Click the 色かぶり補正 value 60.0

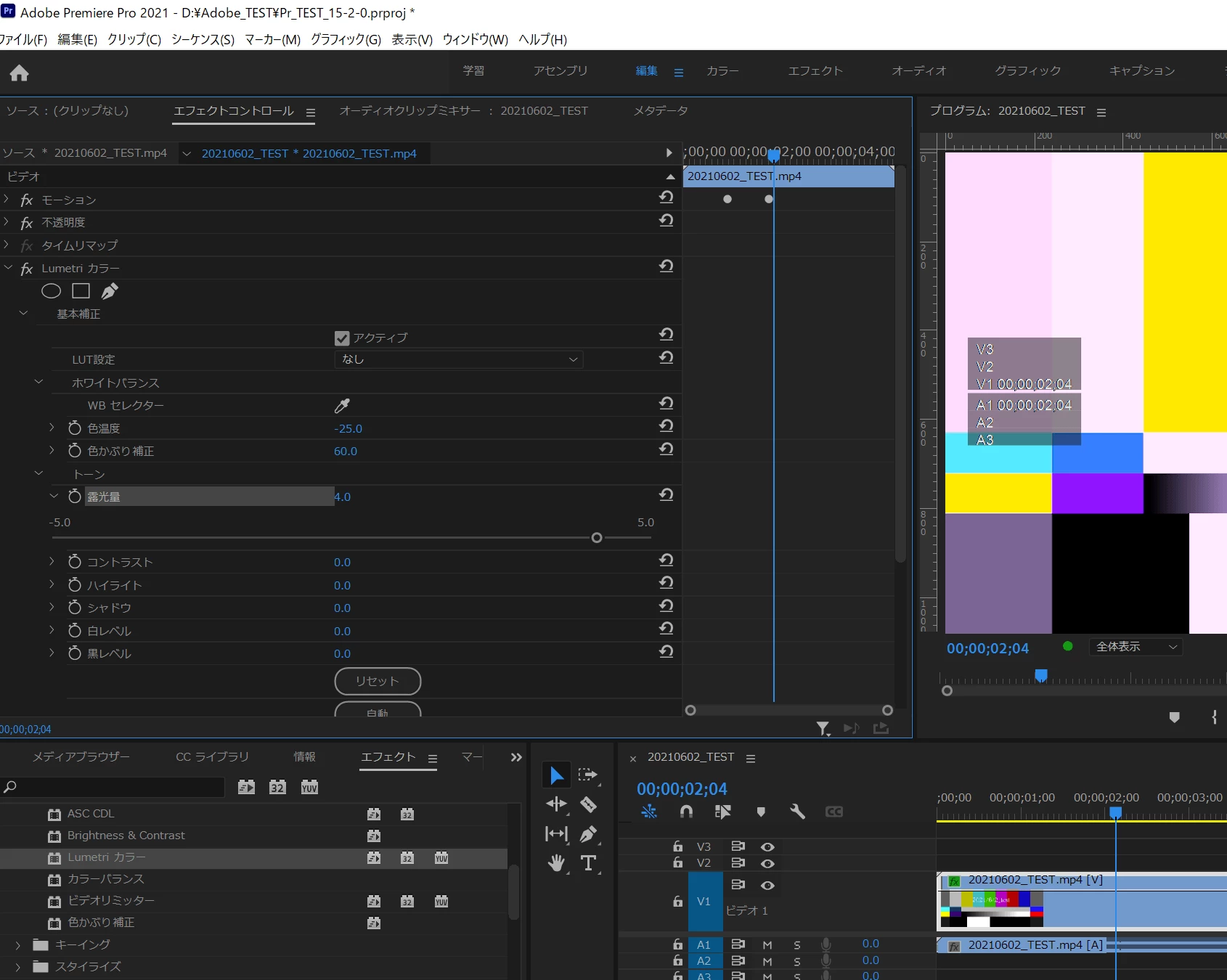pos(346,451)
